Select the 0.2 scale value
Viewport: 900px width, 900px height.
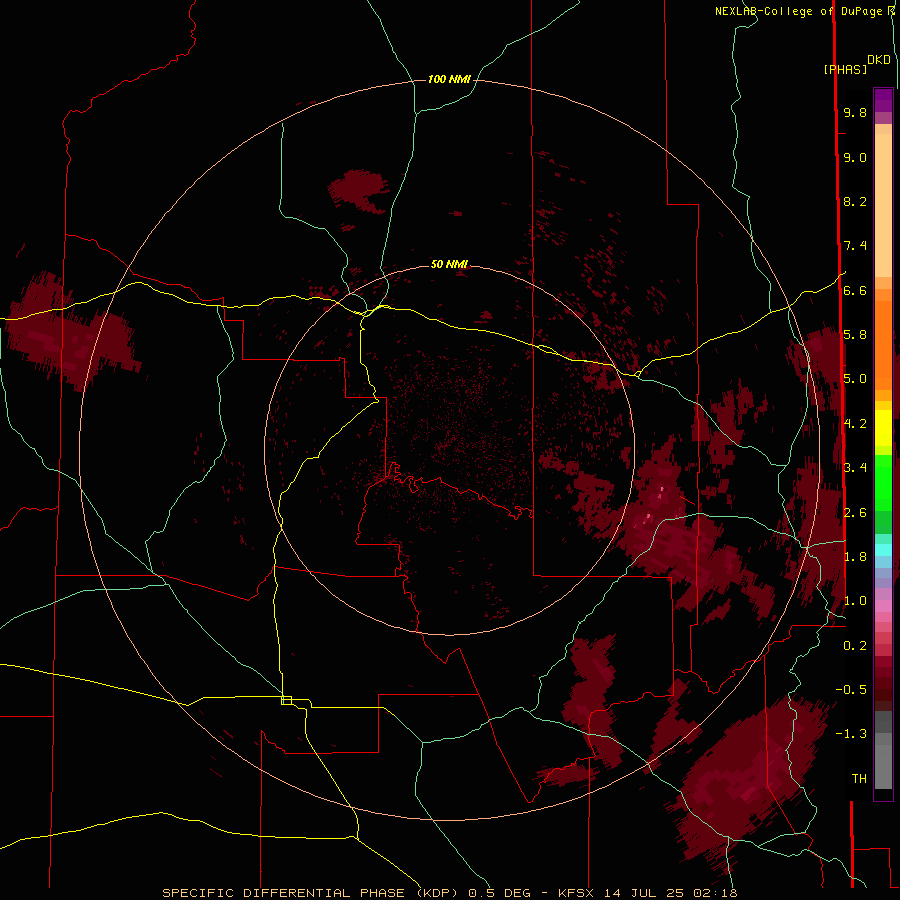pyautogui.click(x=855, y=646)
